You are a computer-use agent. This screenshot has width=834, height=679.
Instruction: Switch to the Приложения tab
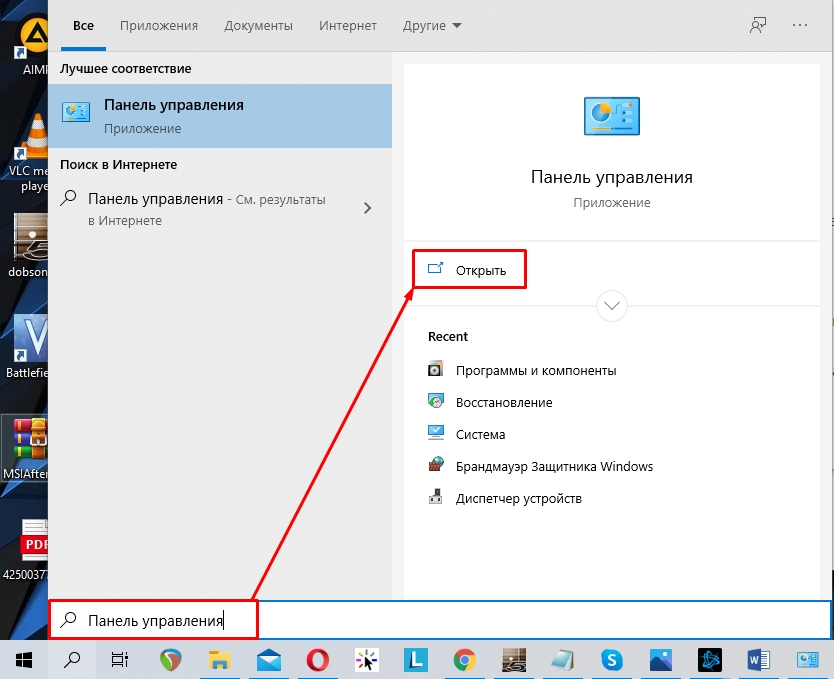[158, 25]
